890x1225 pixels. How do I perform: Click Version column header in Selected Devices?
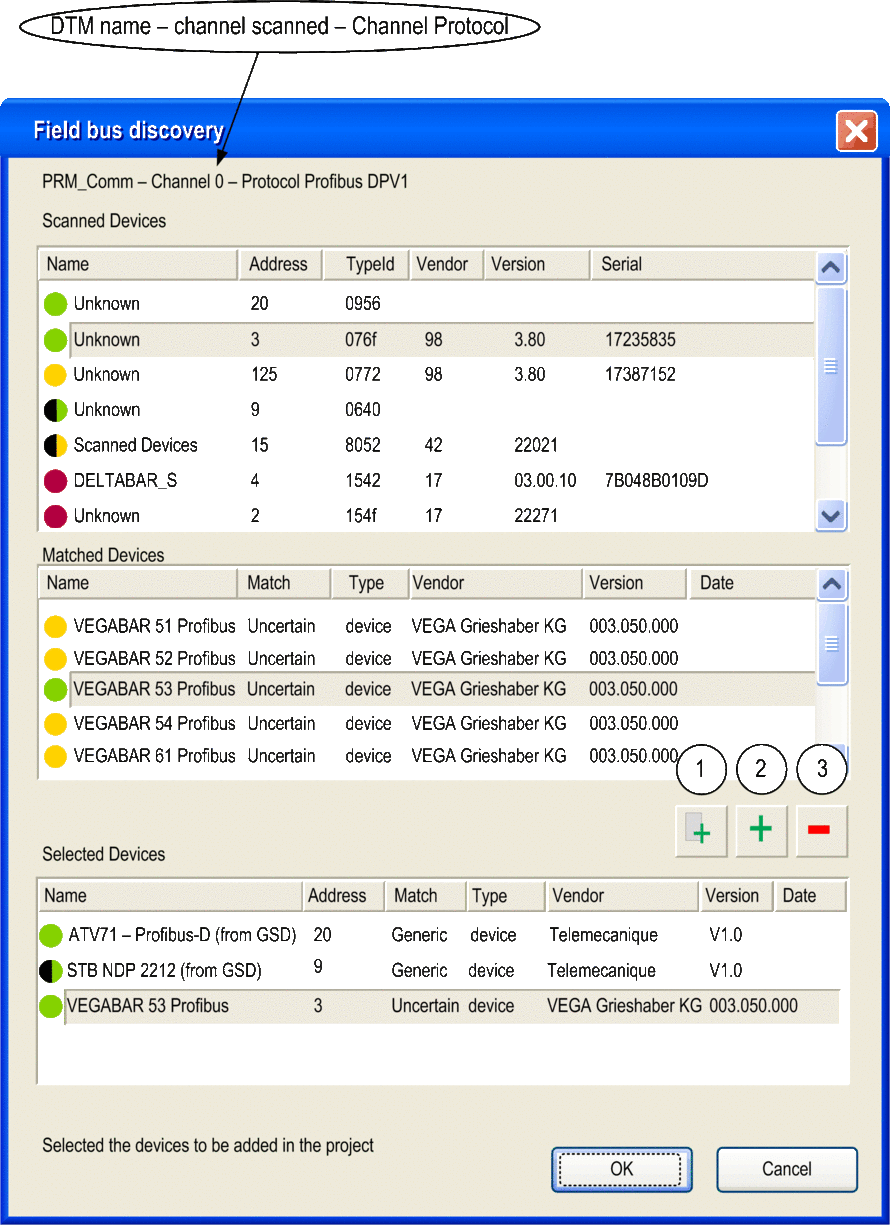pyautogui.click(x=736, y=896)
